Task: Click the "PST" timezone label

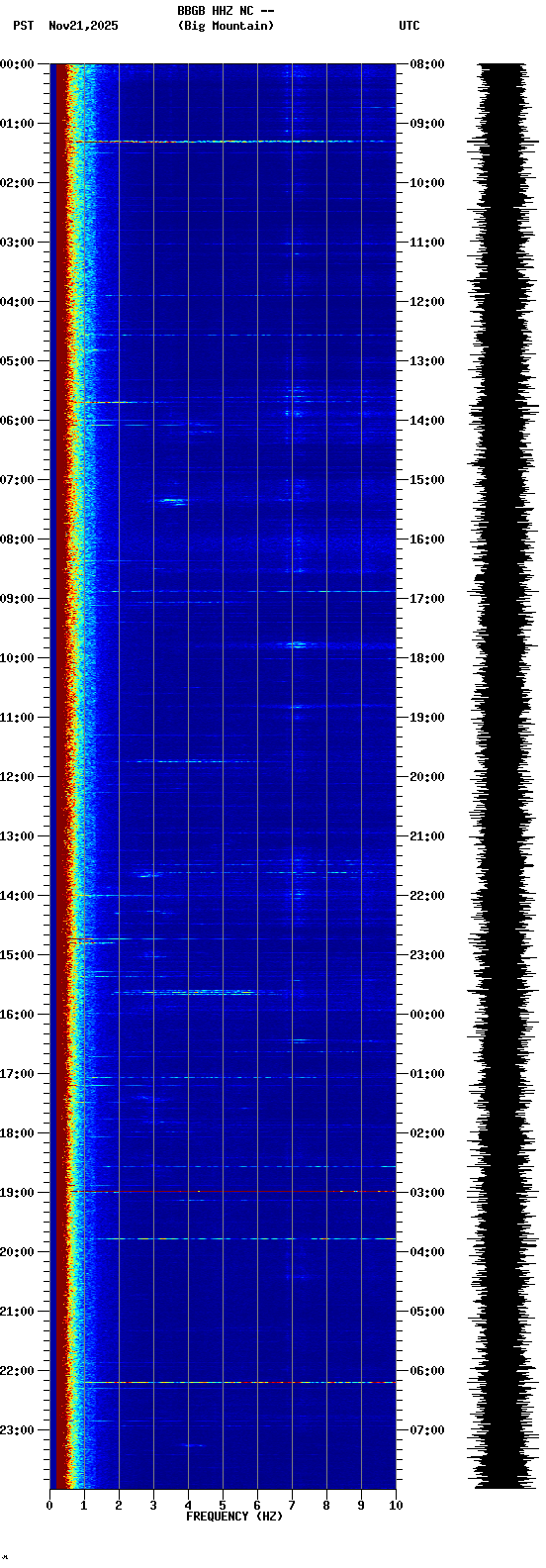Action: [24, 26]
